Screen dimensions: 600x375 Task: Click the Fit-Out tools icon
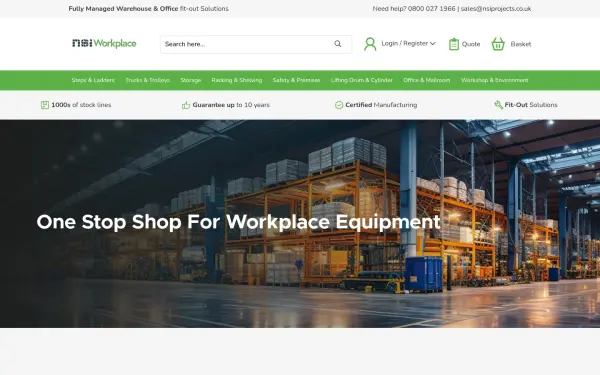coord(499,104)
